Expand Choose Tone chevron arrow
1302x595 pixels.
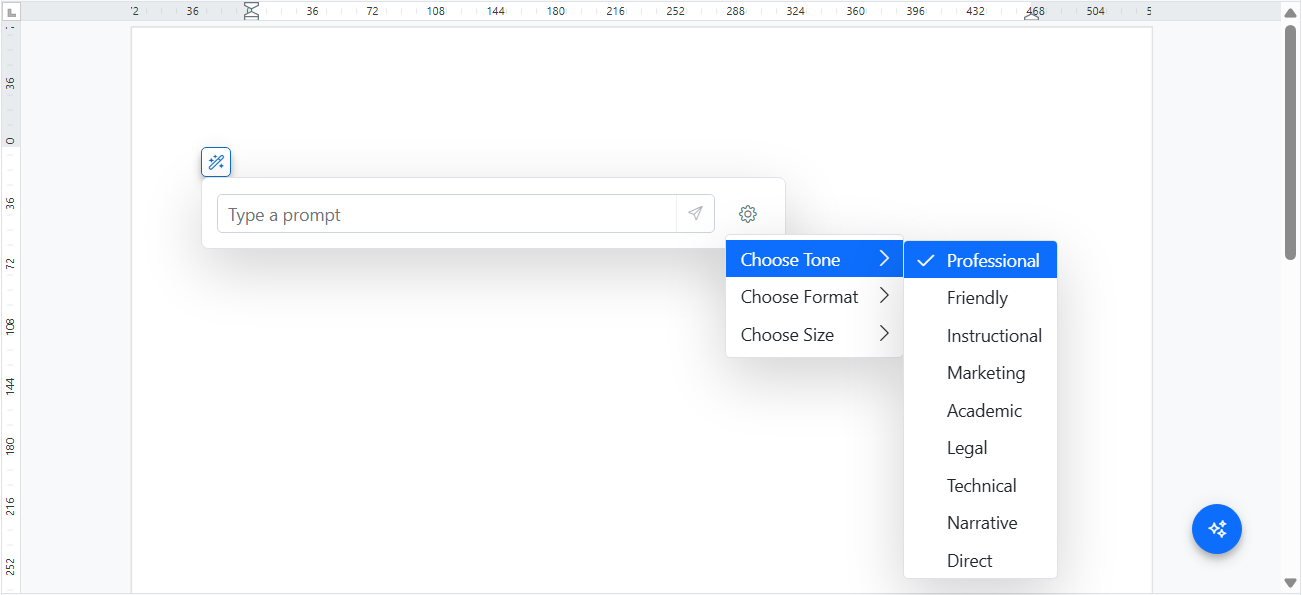click(x=884, y=259)
